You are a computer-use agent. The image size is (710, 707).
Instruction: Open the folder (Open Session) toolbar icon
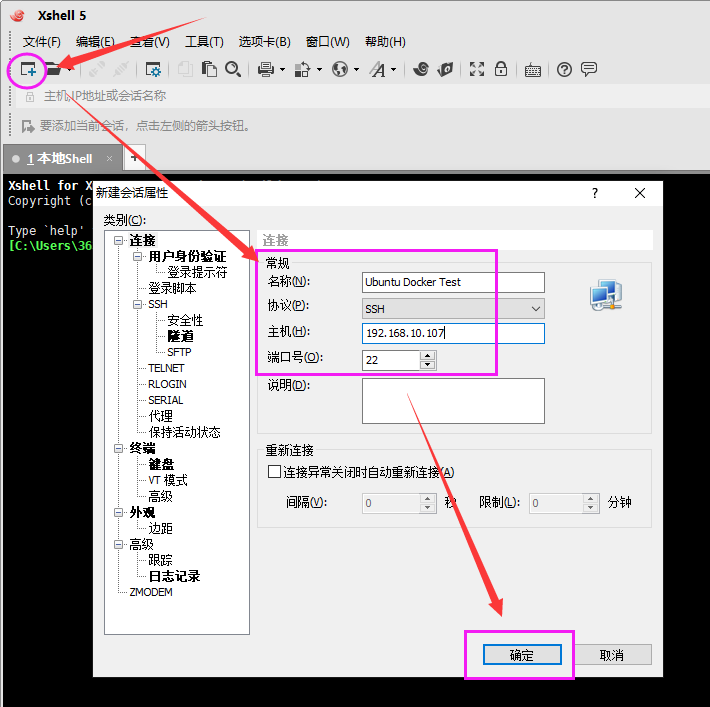(x=54, y=70)
